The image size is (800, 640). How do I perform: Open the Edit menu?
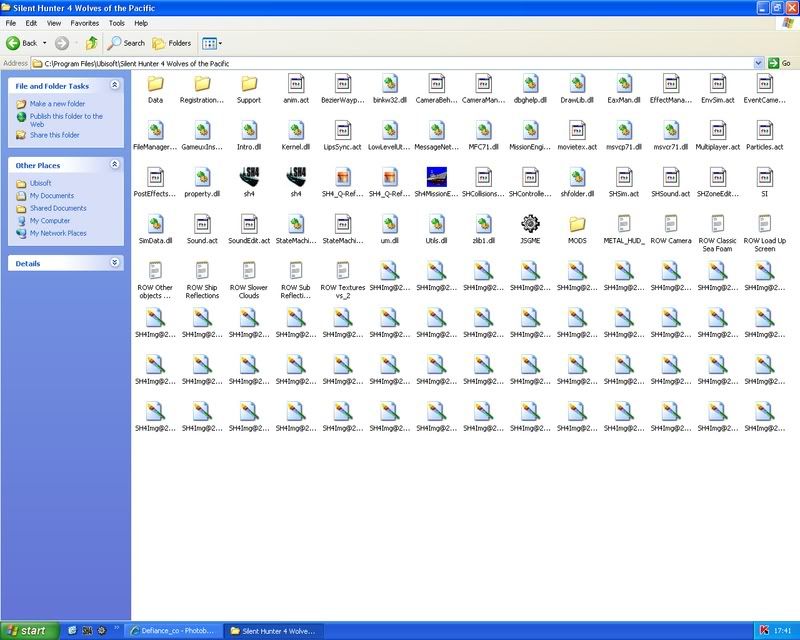pos(31,23)
